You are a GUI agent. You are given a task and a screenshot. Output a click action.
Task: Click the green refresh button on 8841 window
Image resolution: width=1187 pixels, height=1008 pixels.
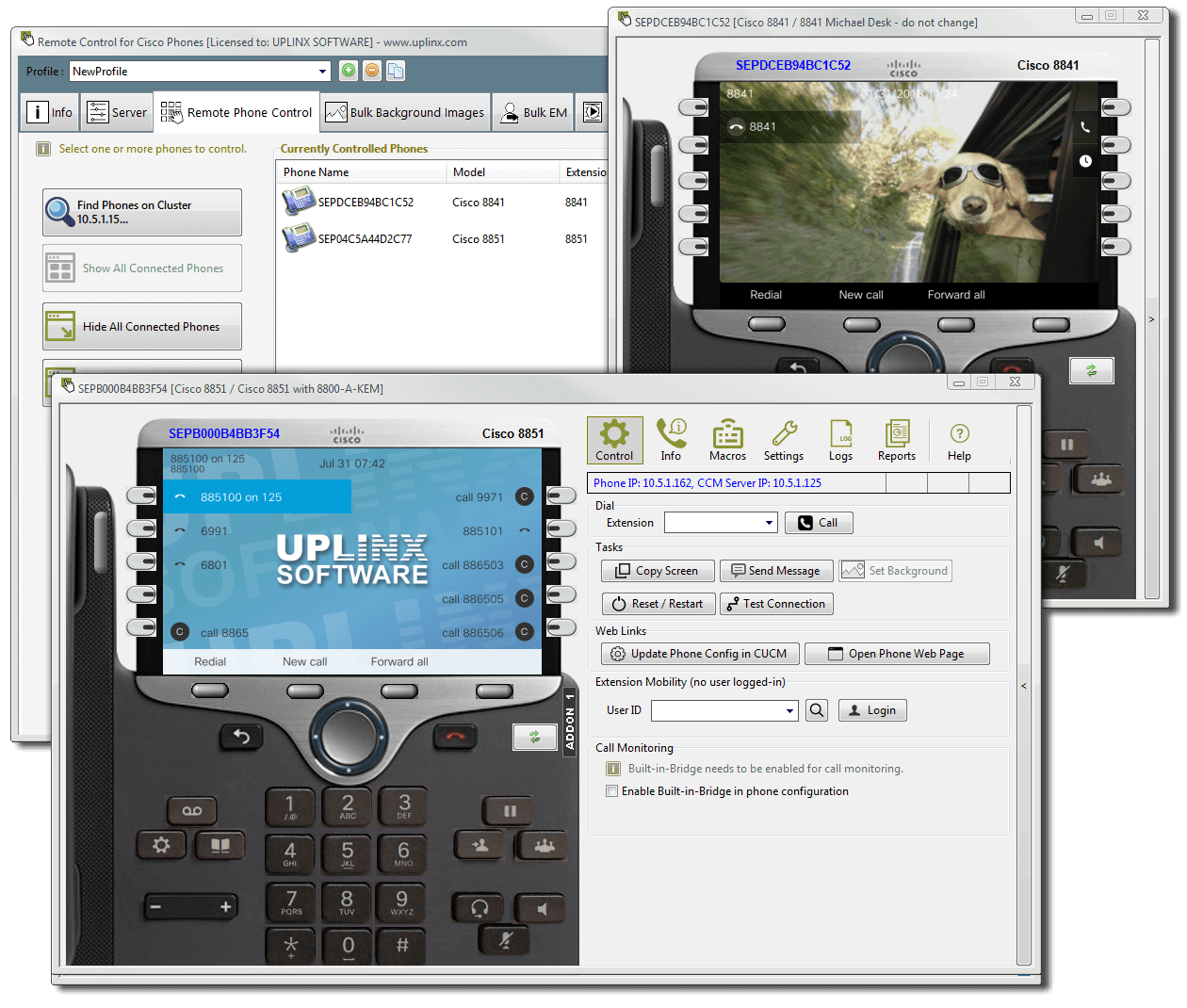pos(1092,371)
